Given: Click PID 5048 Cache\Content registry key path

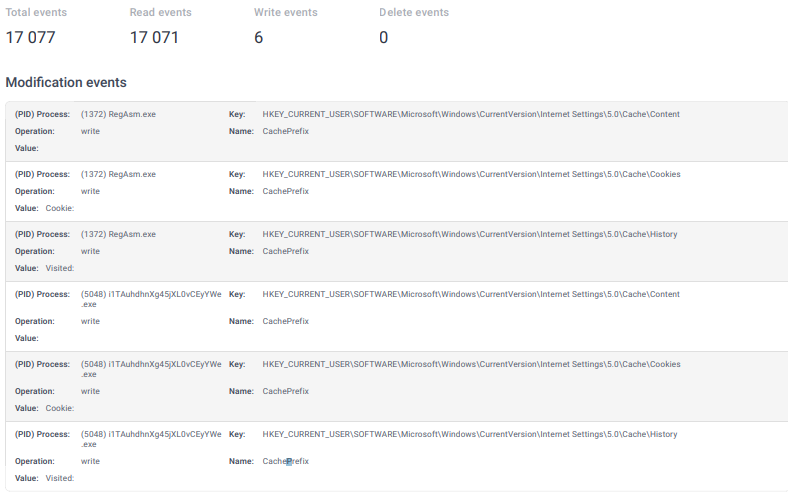Looking at the screenshot, I should pos(471,294).
